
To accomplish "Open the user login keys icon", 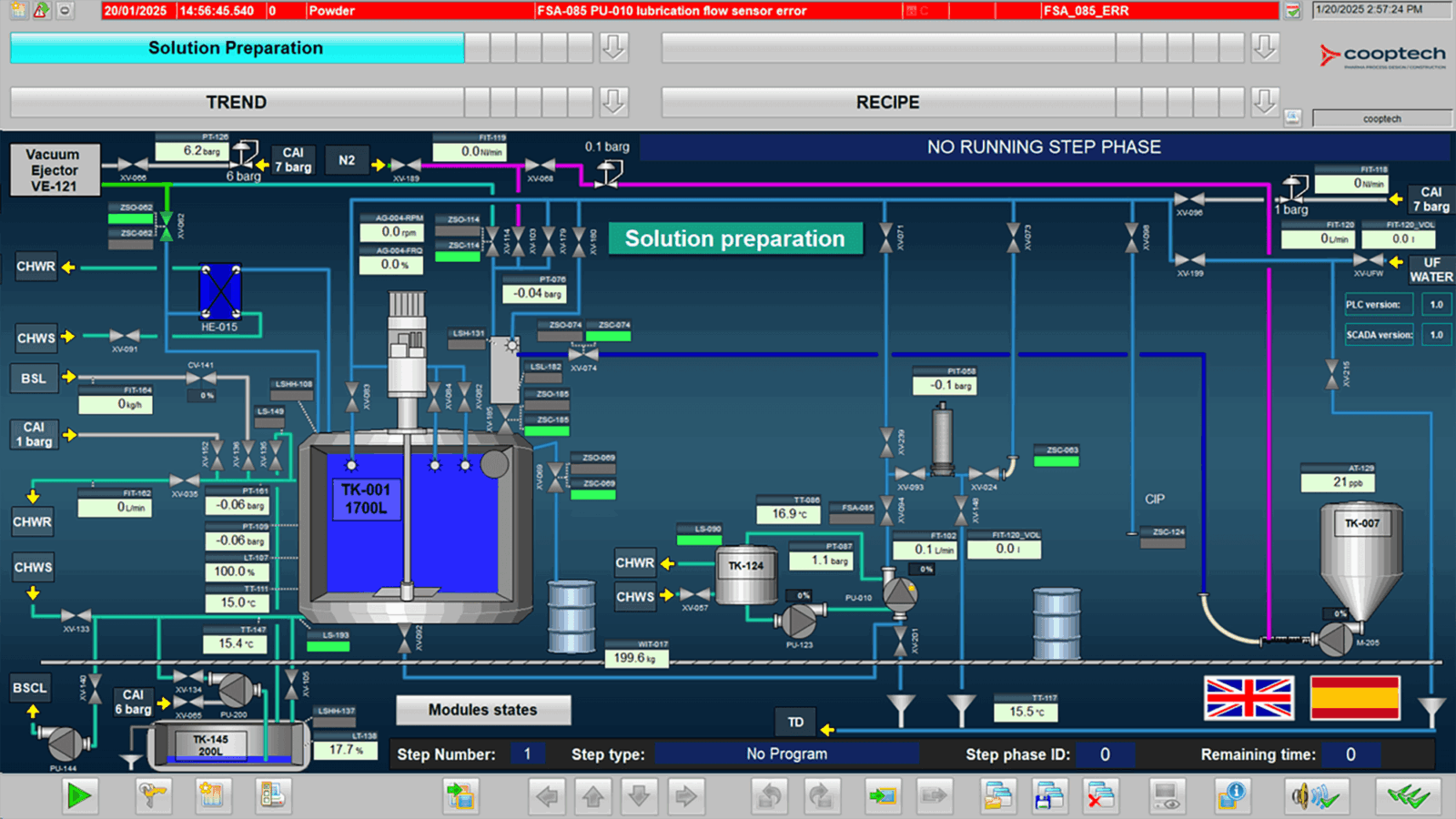I will point(153,796).
